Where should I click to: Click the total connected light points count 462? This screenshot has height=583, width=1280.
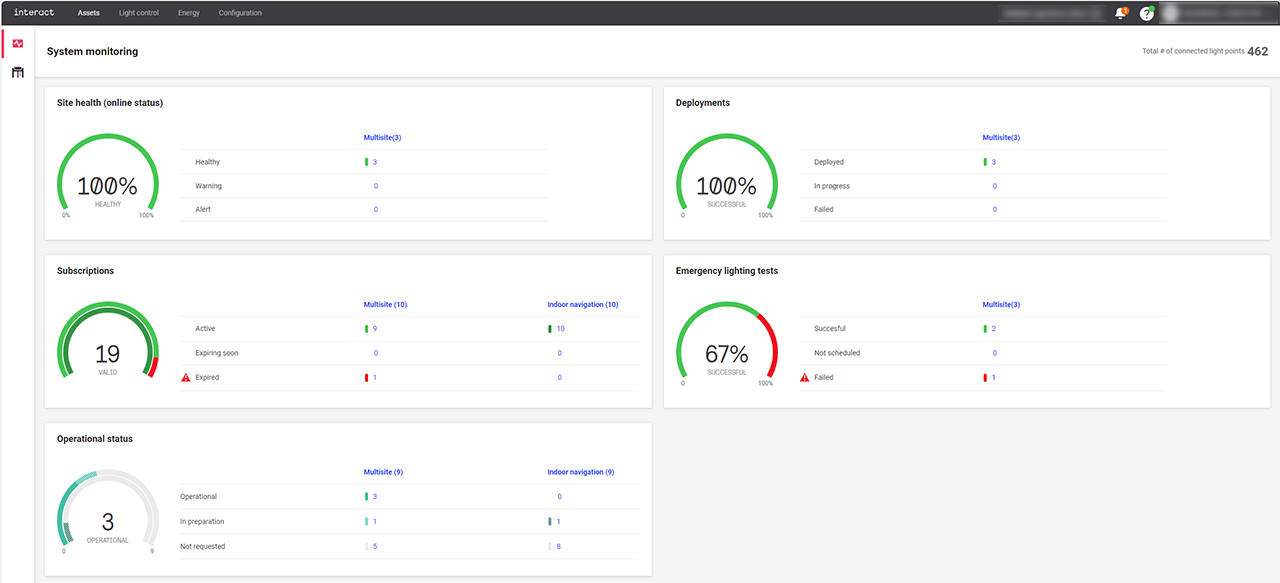click(x=1257, y=50)
